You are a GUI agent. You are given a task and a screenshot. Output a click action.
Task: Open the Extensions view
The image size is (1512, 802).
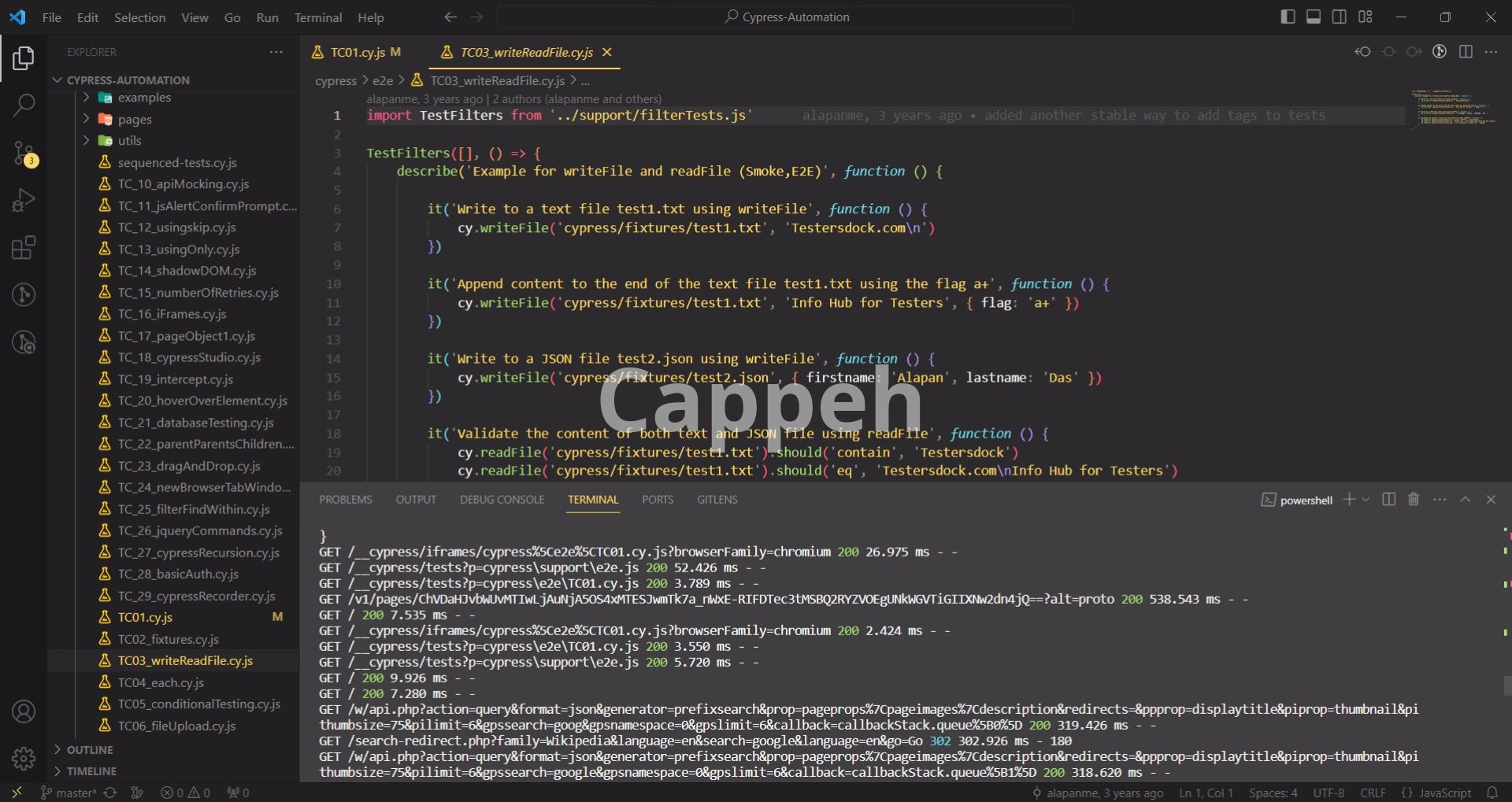point(24,248)
